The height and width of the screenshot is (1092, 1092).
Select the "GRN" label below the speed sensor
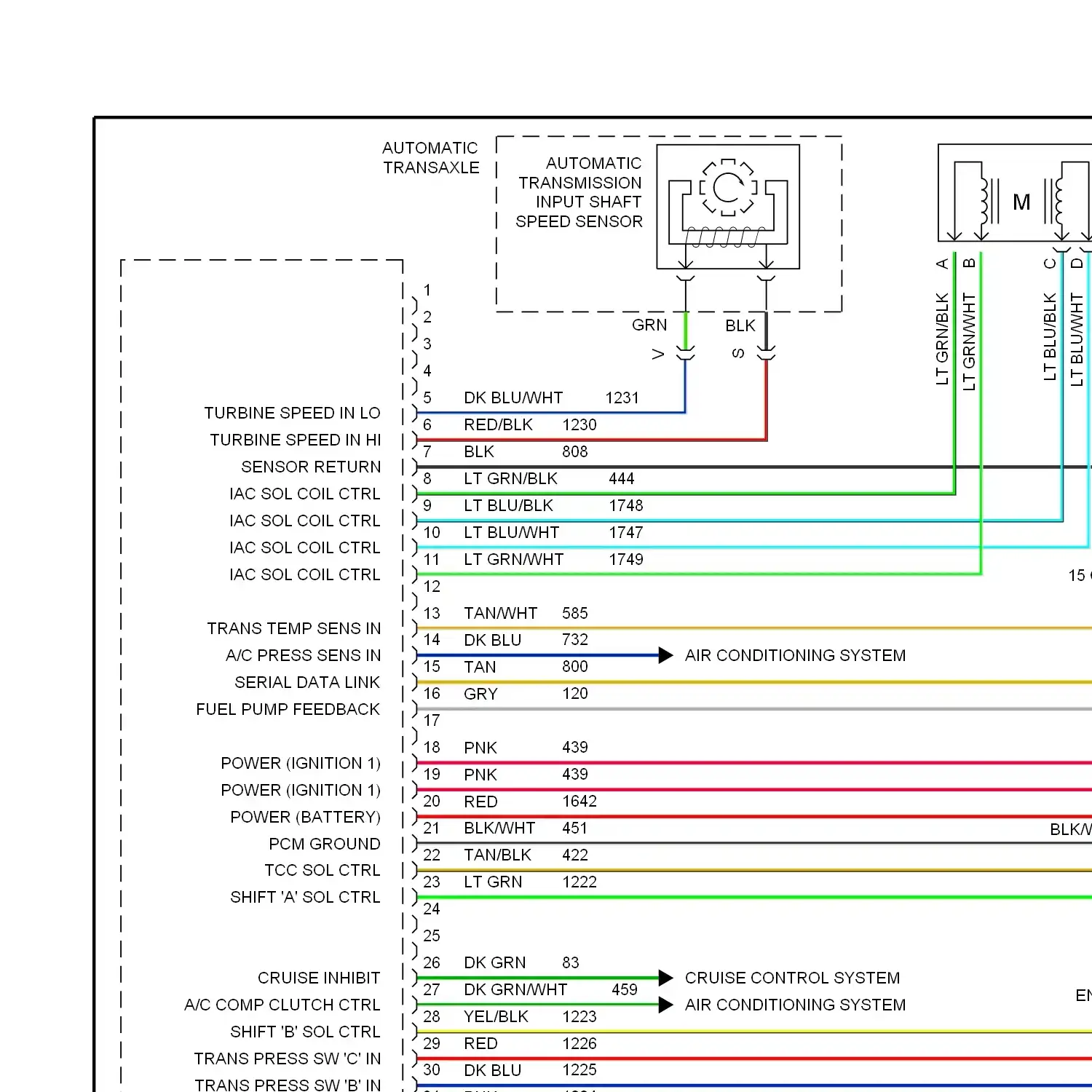click(649, 325)
